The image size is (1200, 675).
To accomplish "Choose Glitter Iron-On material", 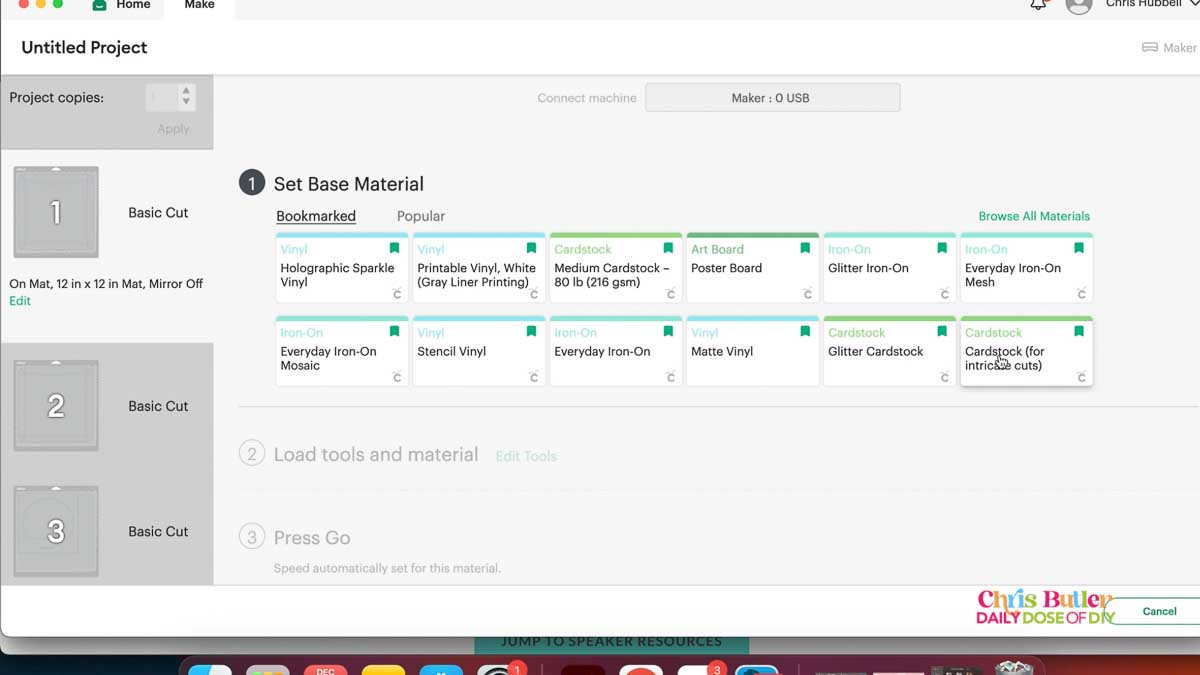I will pyautogui.click(x=889, y=268).
